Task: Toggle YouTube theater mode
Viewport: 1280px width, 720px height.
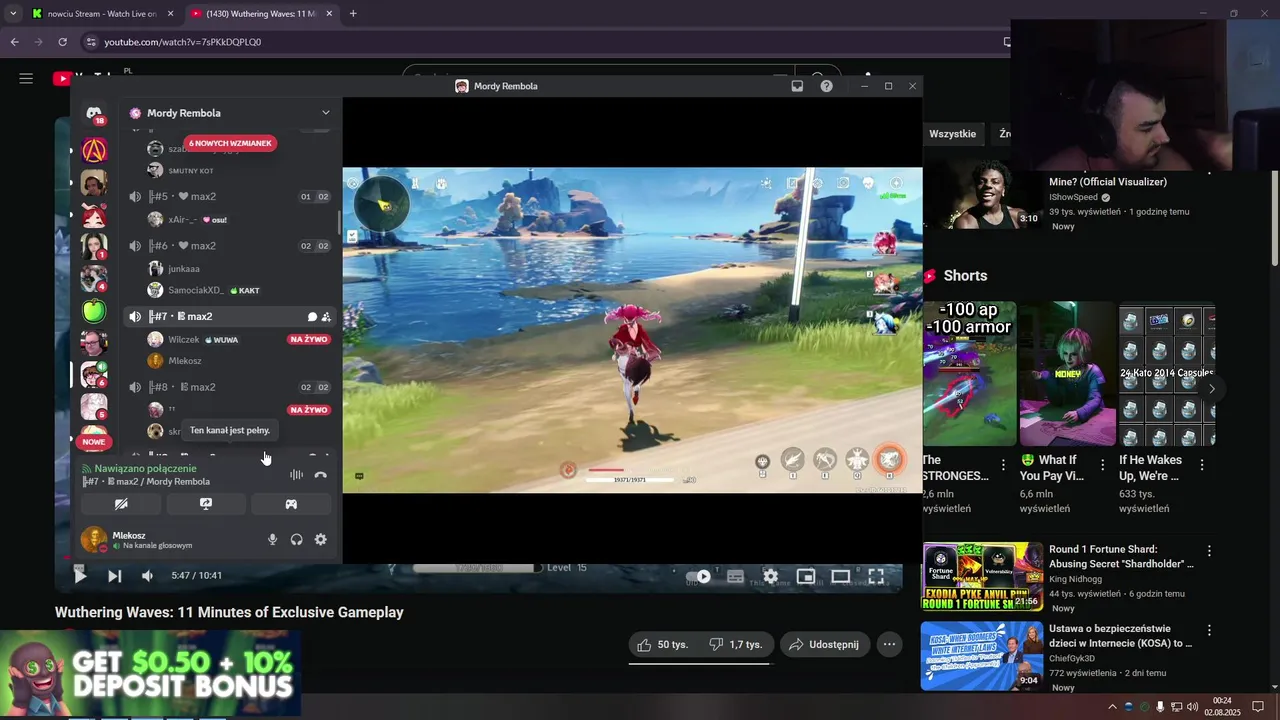Action: [x=840, y=576]
